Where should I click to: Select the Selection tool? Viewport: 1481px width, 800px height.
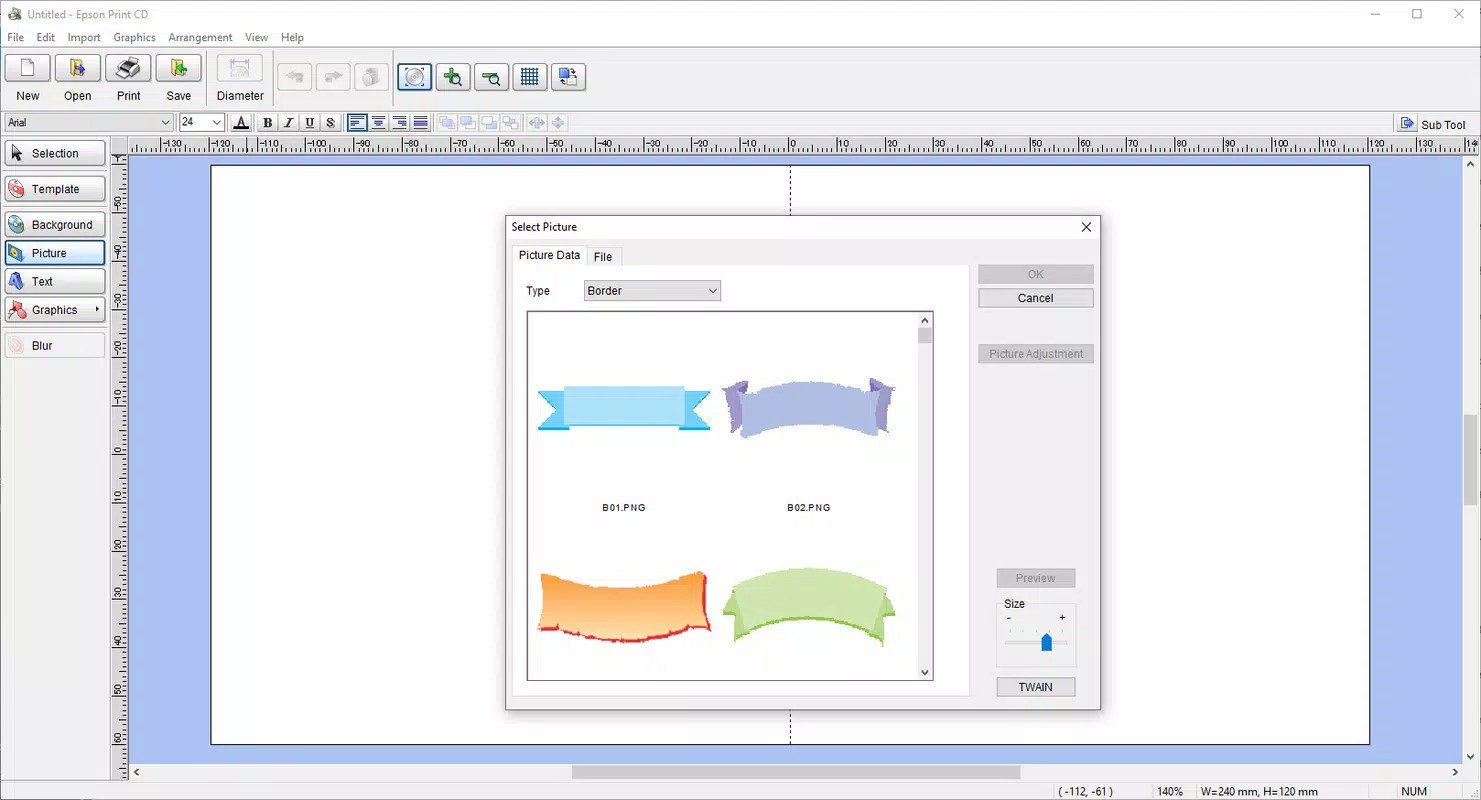55,153
